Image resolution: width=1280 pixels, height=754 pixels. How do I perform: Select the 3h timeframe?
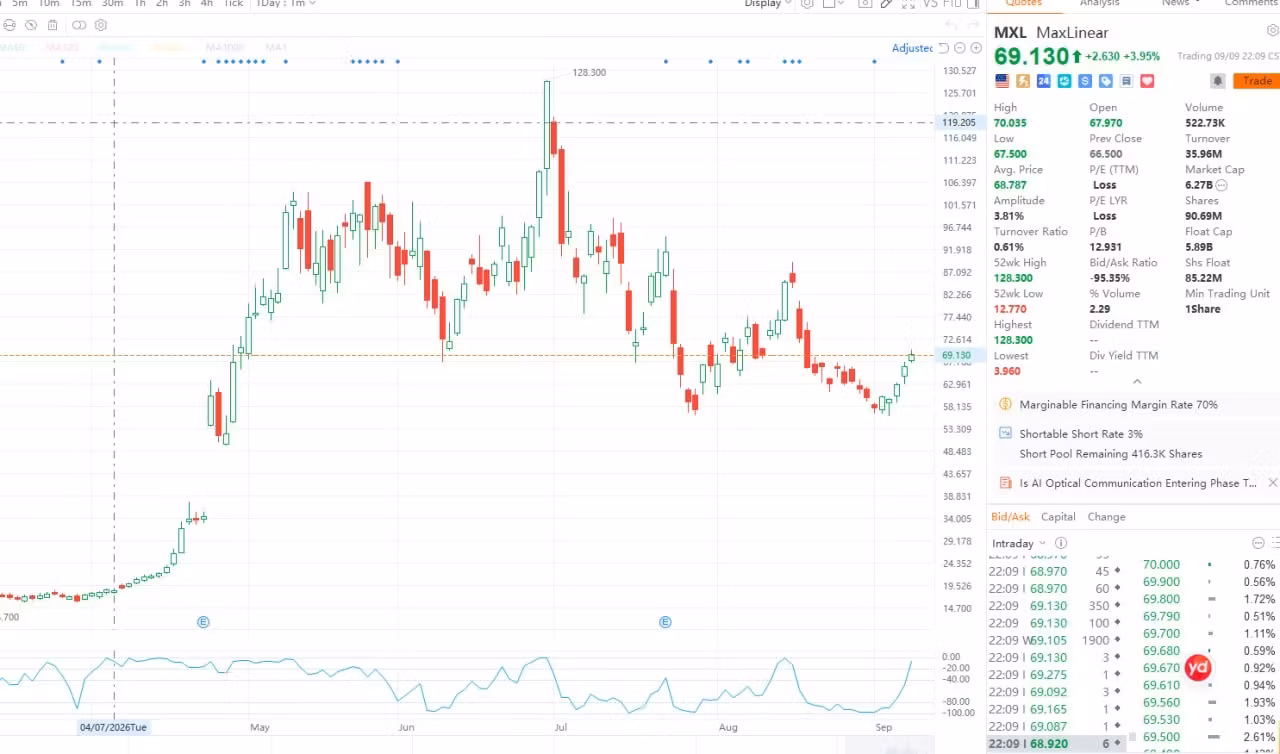[x=184, y=4]
